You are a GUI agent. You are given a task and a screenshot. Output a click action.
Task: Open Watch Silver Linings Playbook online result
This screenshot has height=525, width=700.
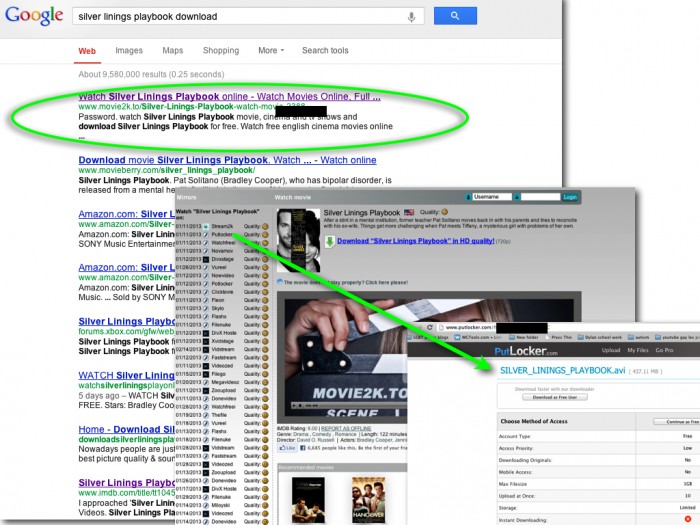(229, 96)
